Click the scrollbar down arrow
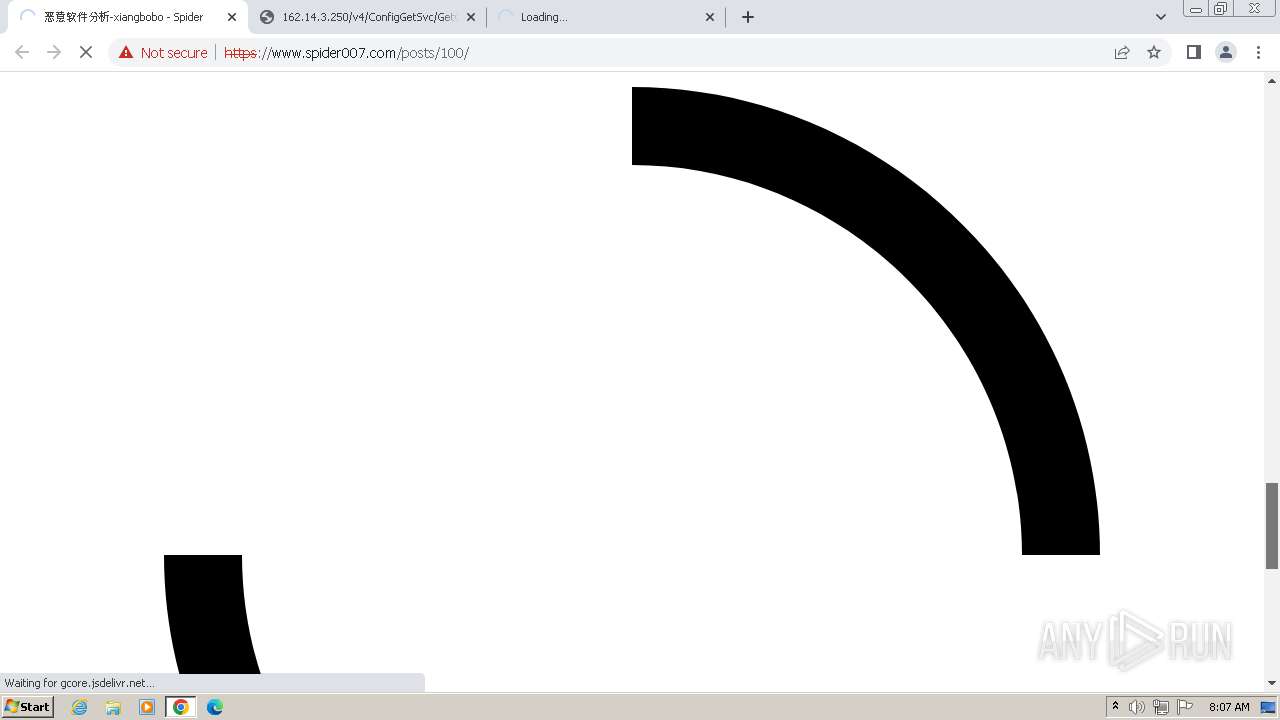Screen dimensions: 1280x720 click(x=1272, y=683)
